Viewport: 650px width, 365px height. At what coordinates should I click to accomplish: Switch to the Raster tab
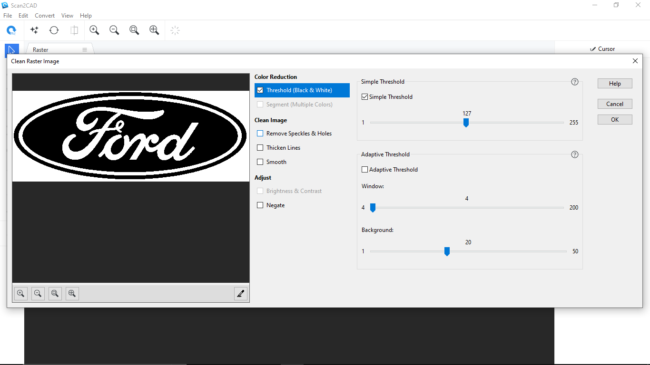tap(41, 50)
